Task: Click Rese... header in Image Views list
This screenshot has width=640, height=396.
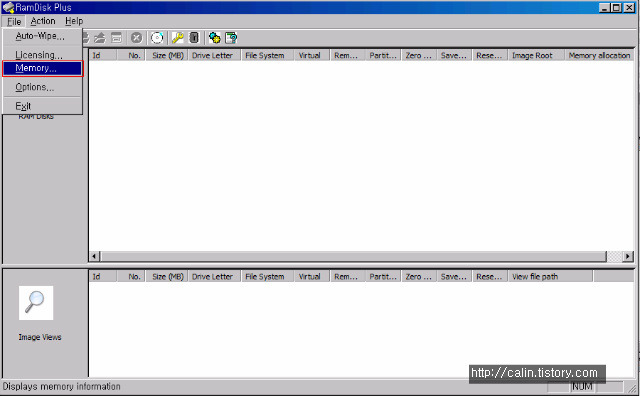Action: (x=490, y=276)
